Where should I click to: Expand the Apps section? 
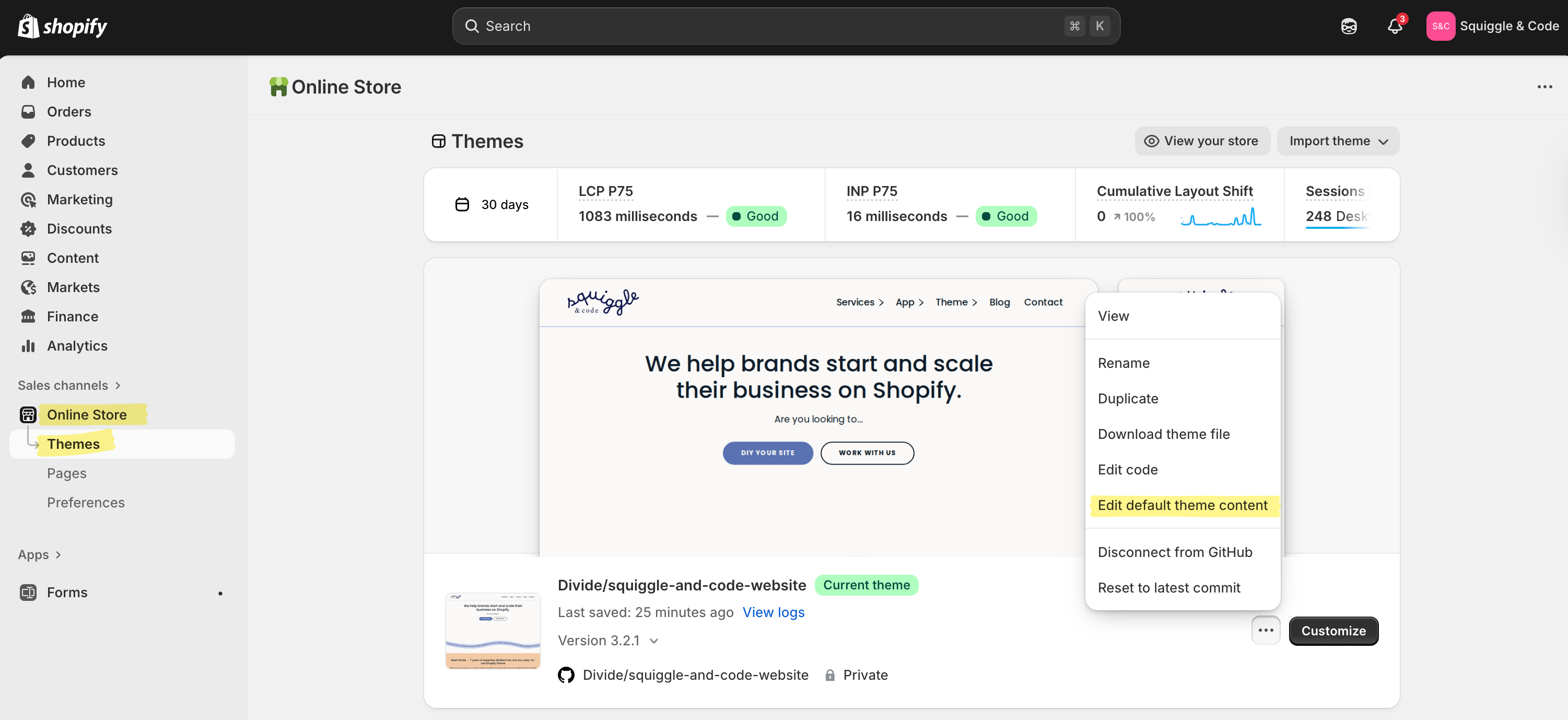[x=40, y=554]
